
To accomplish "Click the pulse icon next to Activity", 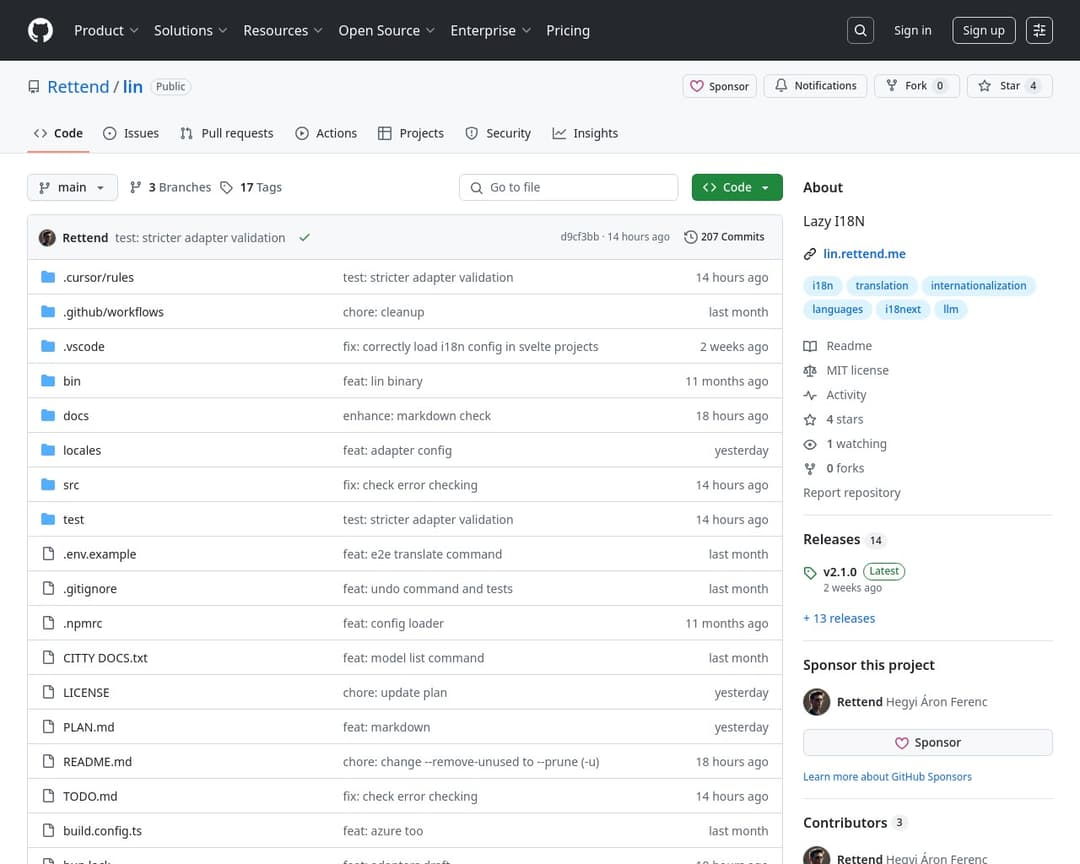I will click(810, 395).
